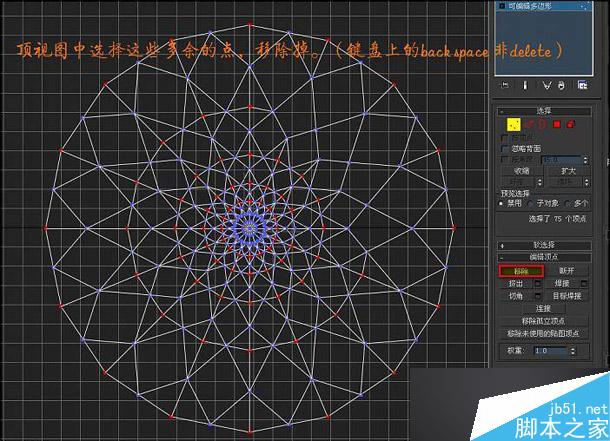
Task: Click 扩大 (Grow) button
Action: (568, 171)
